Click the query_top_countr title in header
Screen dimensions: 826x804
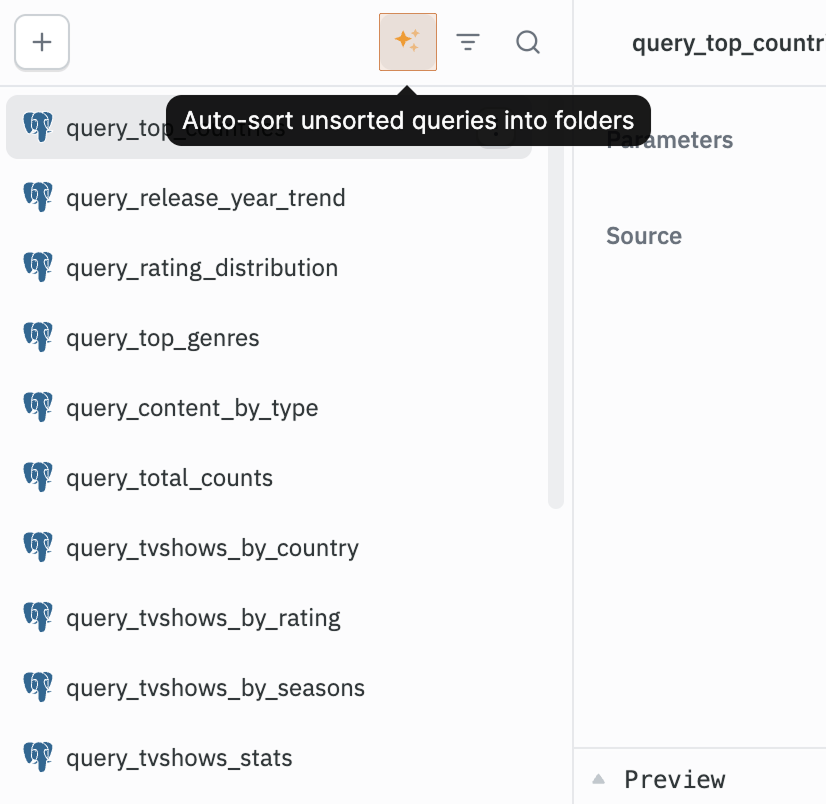click(729, 43)
